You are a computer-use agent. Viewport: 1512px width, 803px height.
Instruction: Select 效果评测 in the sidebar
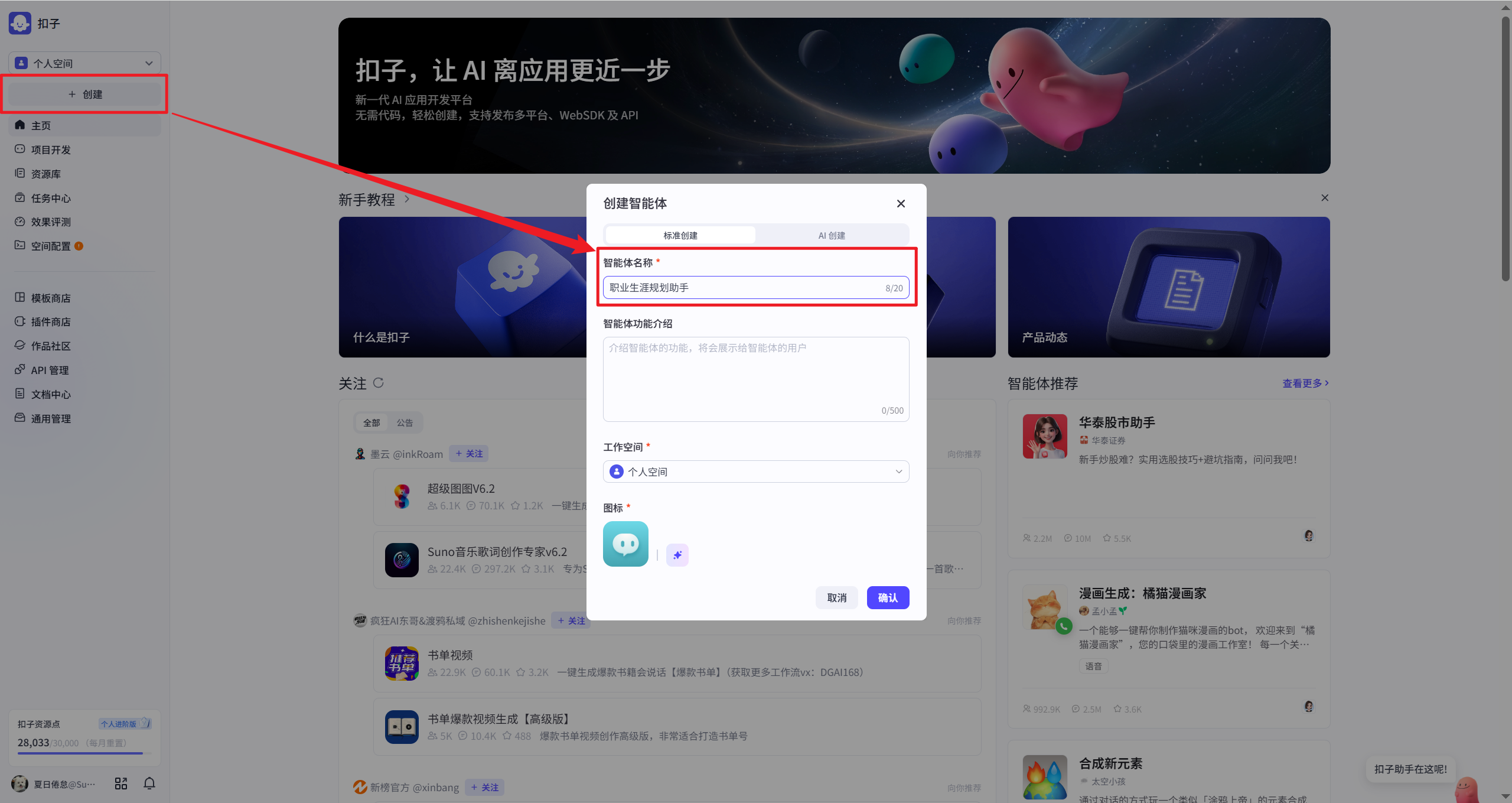[51, 222]
